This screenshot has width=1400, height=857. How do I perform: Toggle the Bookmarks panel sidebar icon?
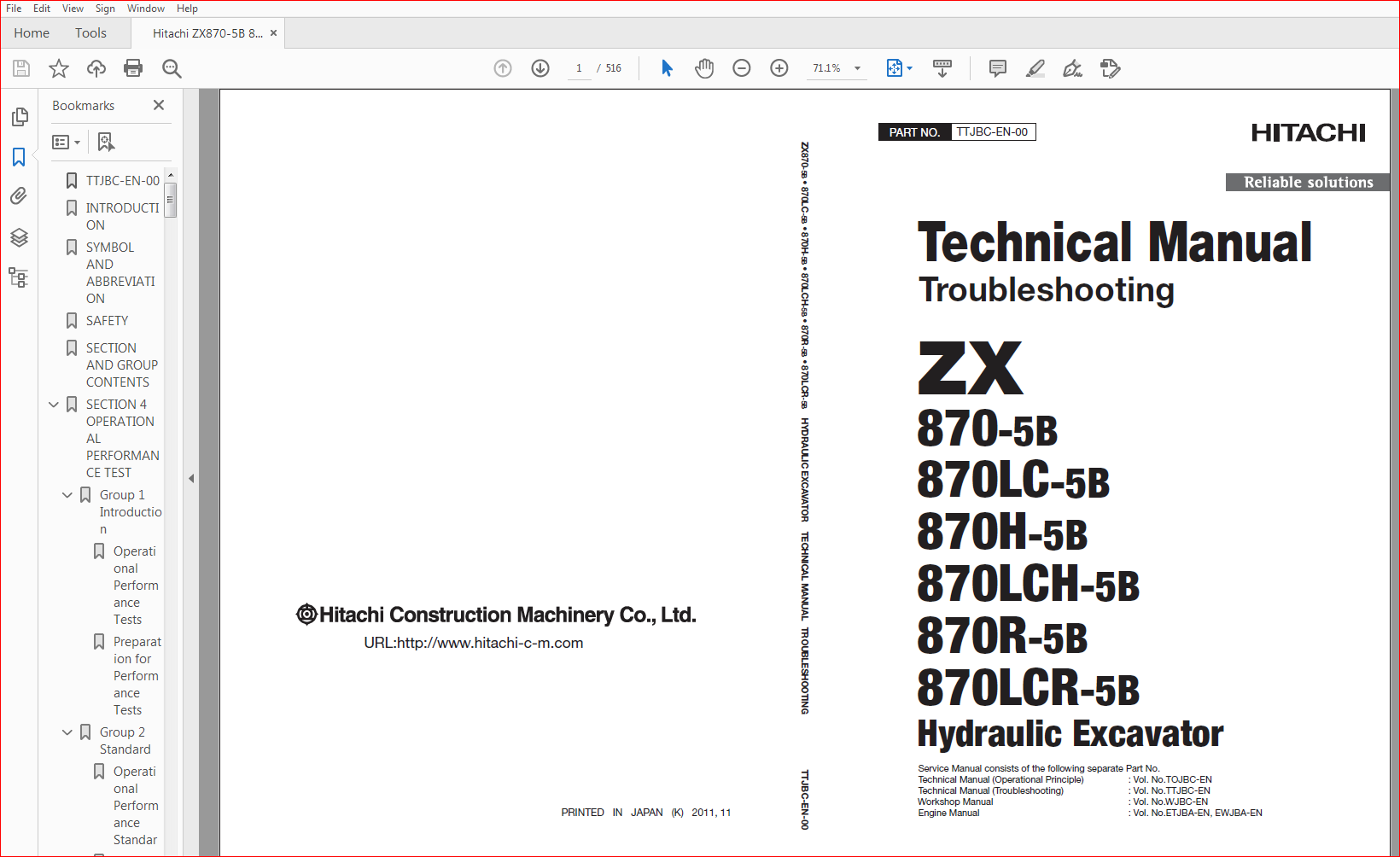19,157
